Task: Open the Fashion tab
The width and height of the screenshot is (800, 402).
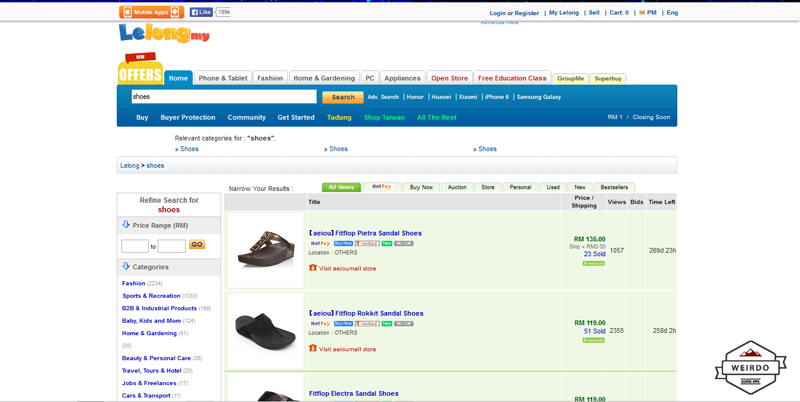Action: (x=270, y=78)
